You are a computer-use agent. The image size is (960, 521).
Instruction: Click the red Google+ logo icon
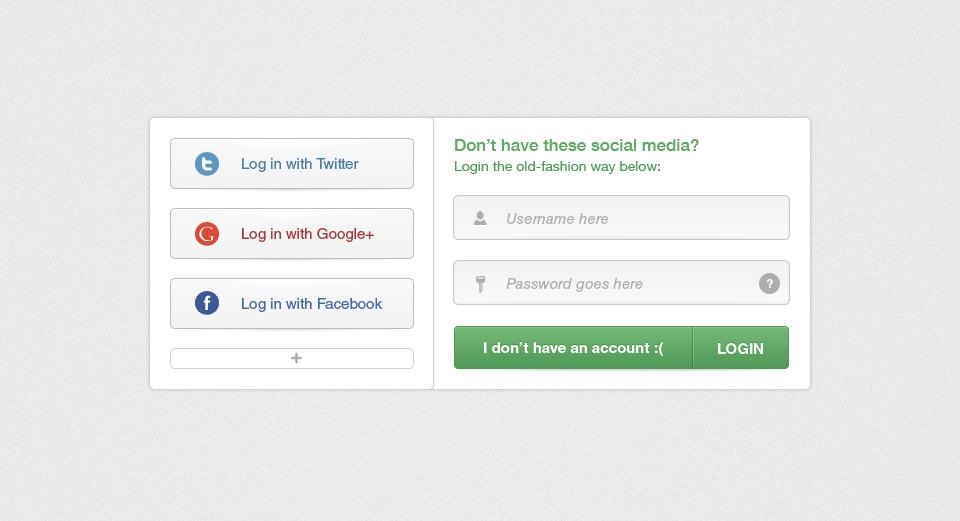click(x=207, y=234)
